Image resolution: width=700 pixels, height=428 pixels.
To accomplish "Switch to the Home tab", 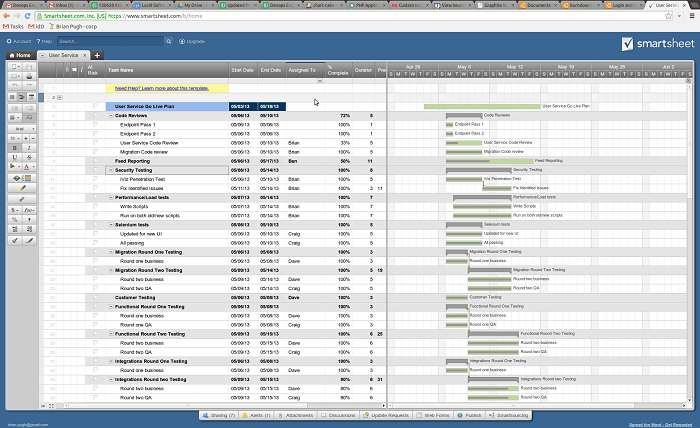I will (20, 55).
